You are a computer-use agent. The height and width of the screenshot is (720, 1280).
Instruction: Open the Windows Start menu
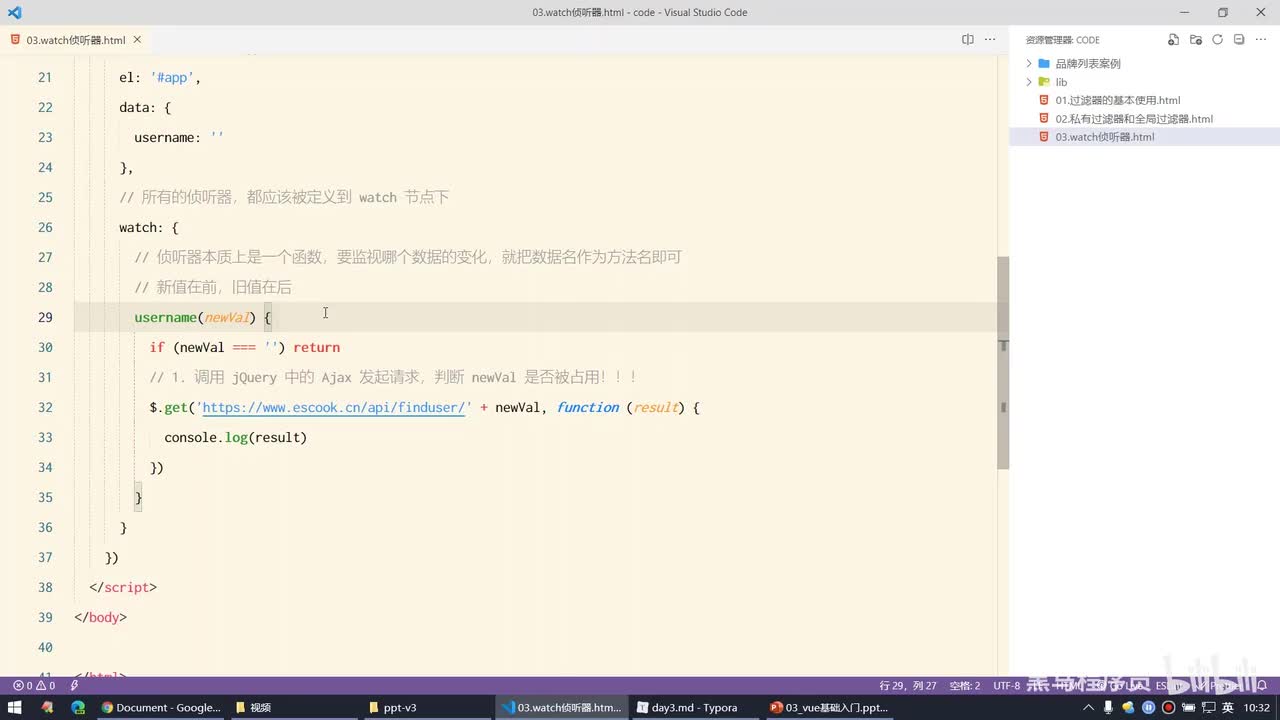point(15,707)
